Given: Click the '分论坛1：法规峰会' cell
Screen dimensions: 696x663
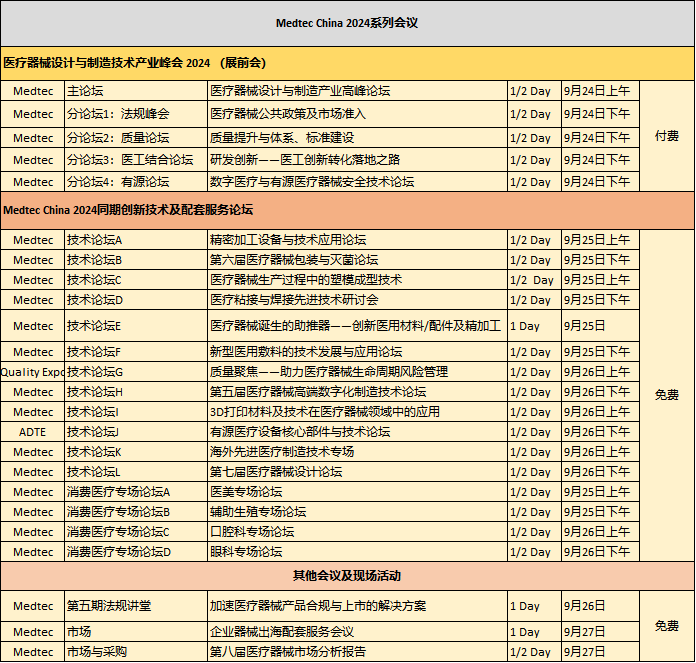Looking at the screenshot, I should point(136,114).
